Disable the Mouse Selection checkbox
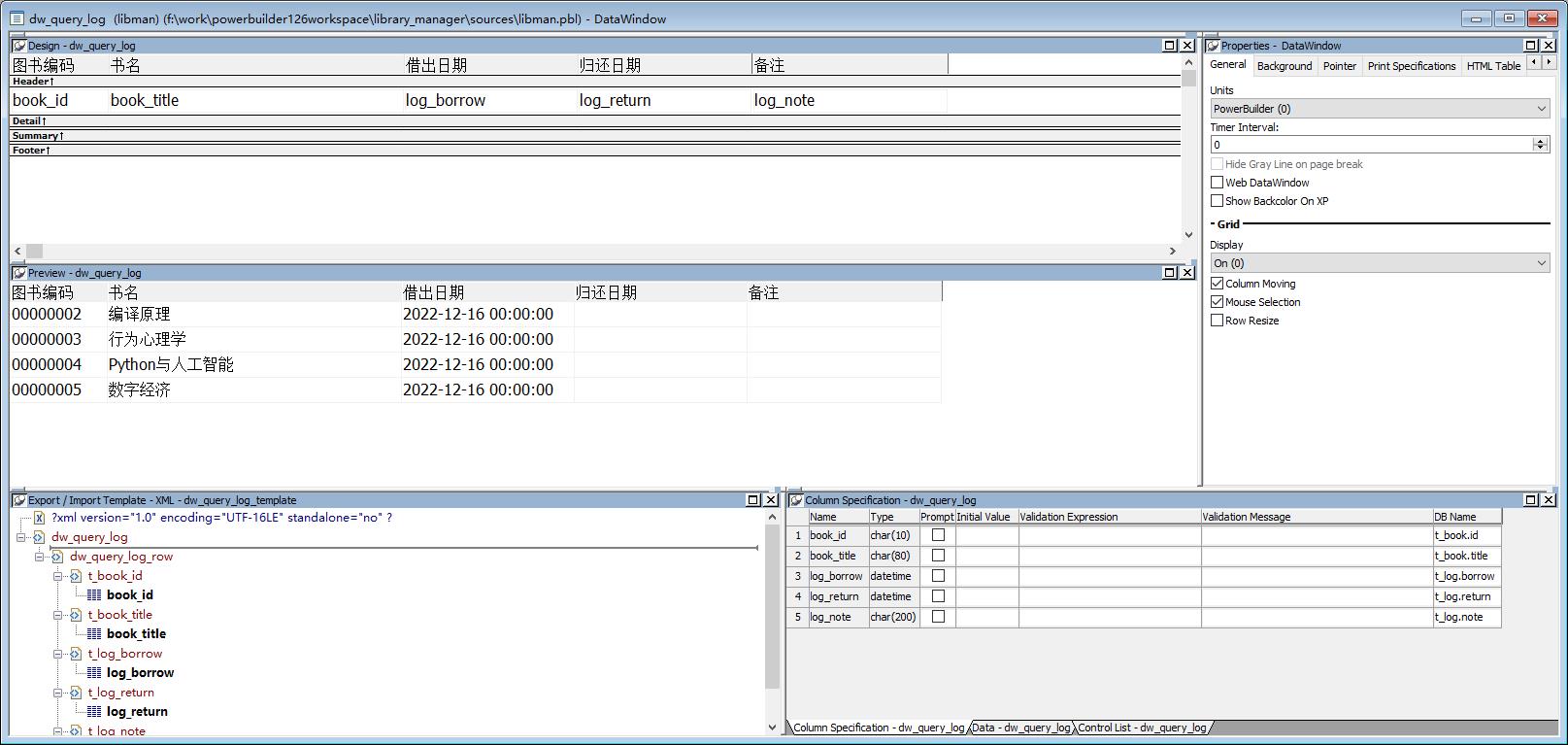Viewport: 1568px width, 745px height. [x=1217, y=302]
